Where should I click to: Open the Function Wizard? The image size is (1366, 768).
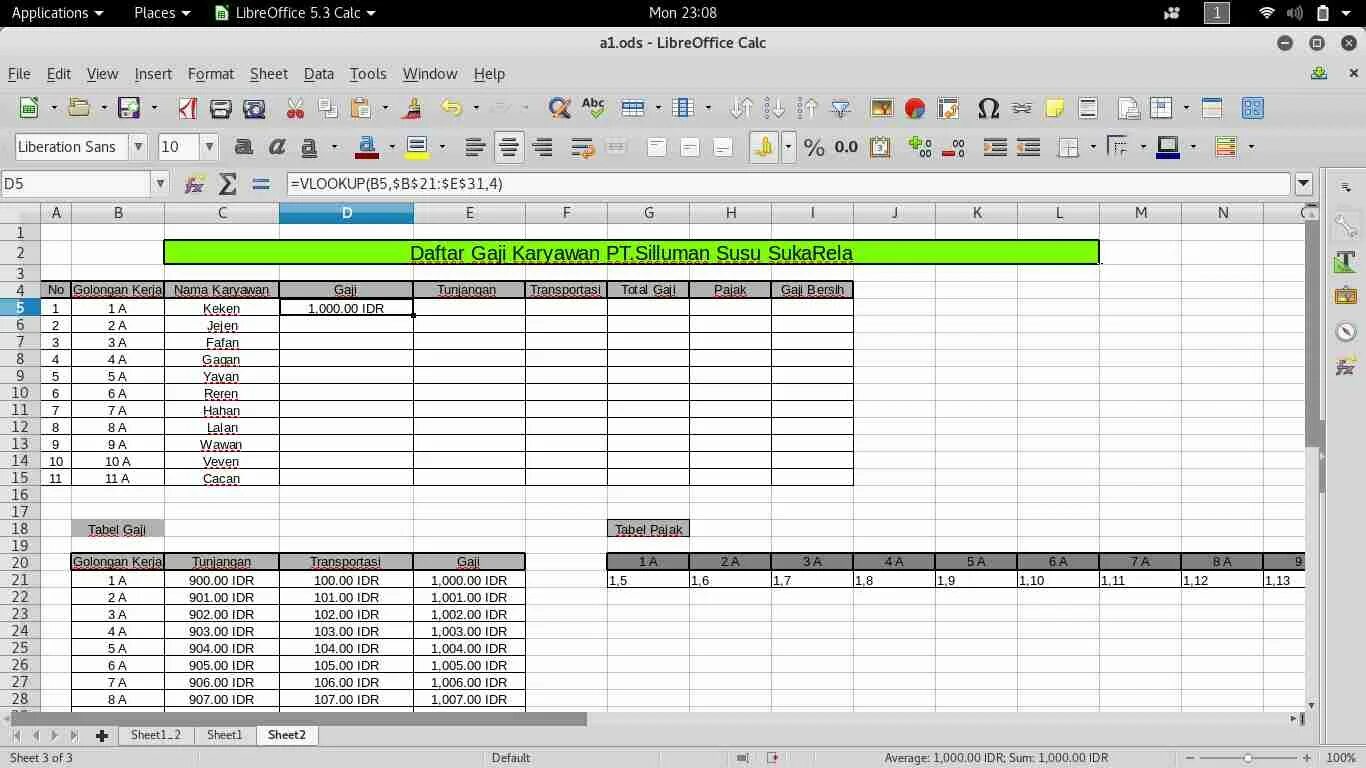(195, 184)
